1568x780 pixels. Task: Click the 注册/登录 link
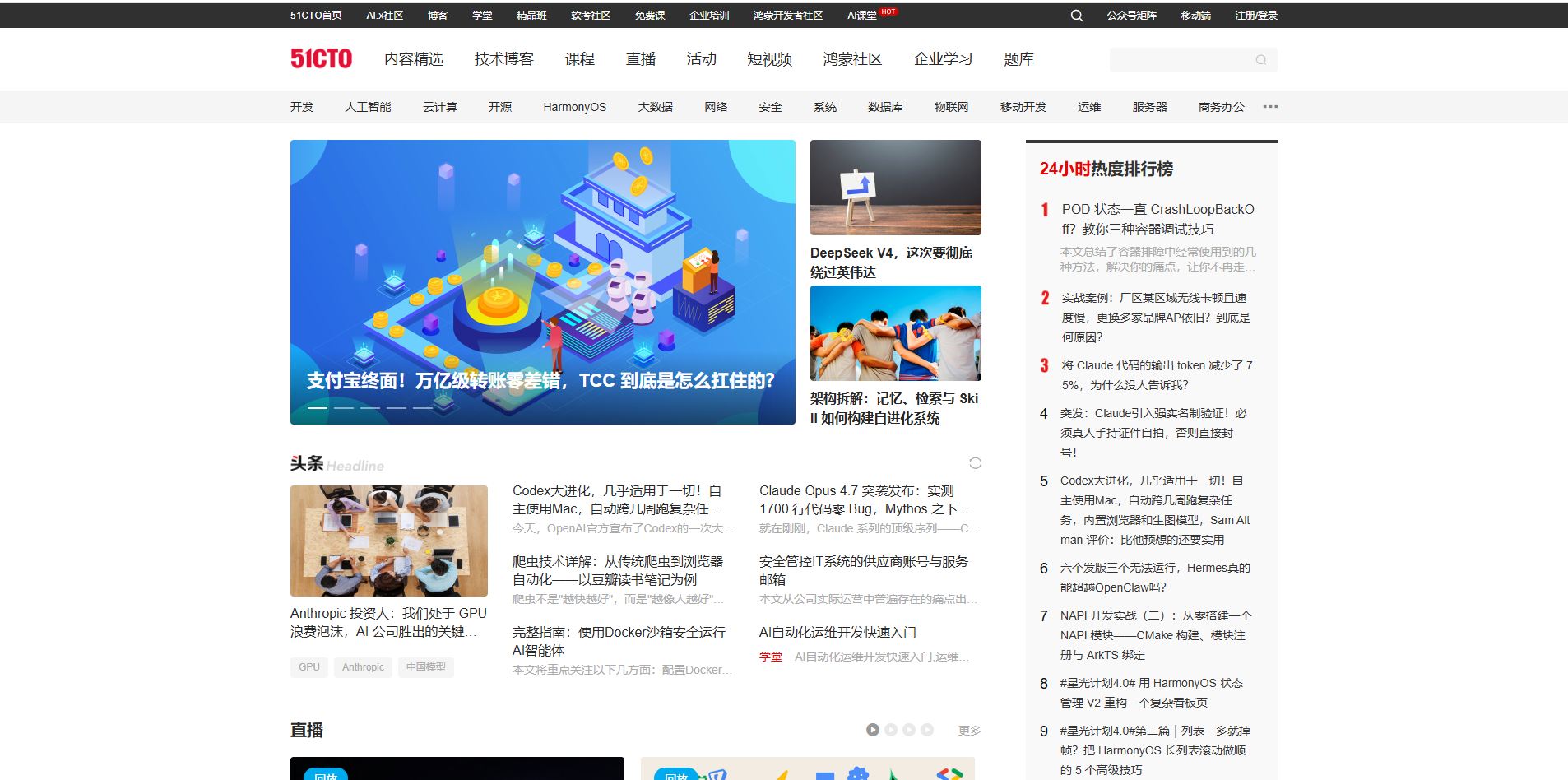(1256, 15)
